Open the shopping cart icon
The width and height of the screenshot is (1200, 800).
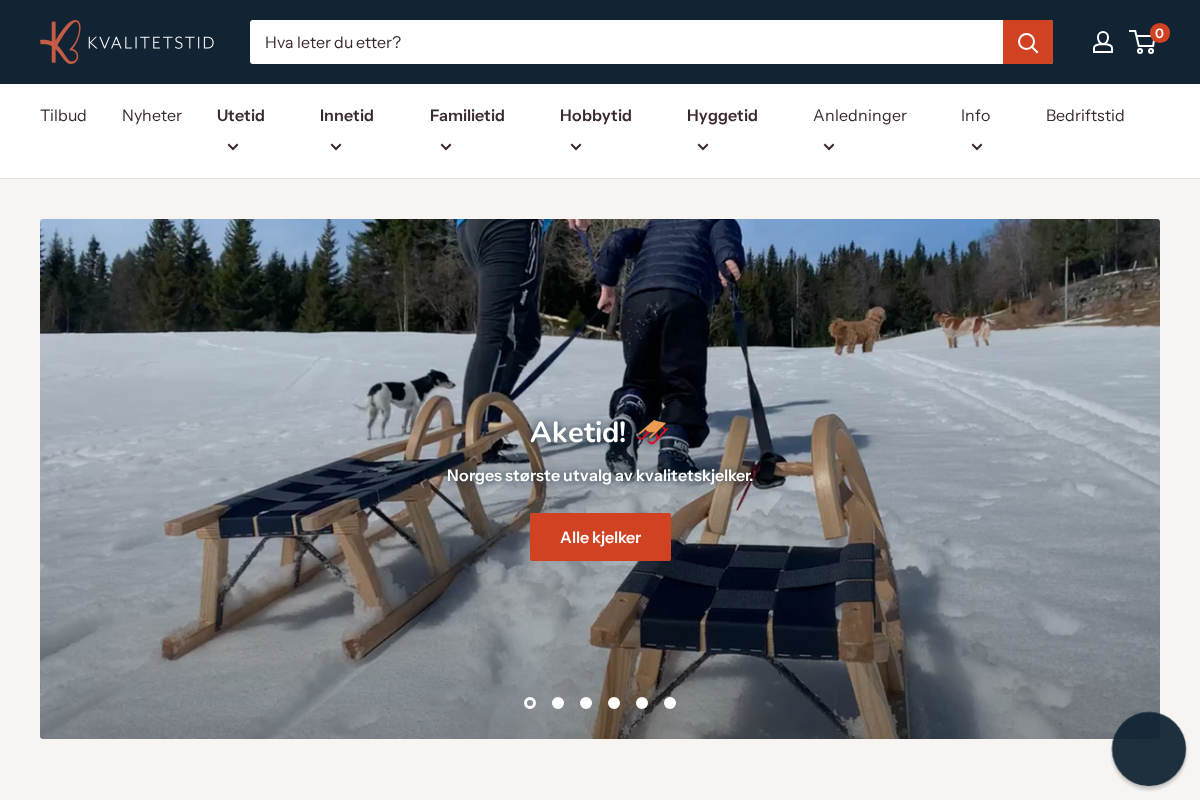(1143, 43)
